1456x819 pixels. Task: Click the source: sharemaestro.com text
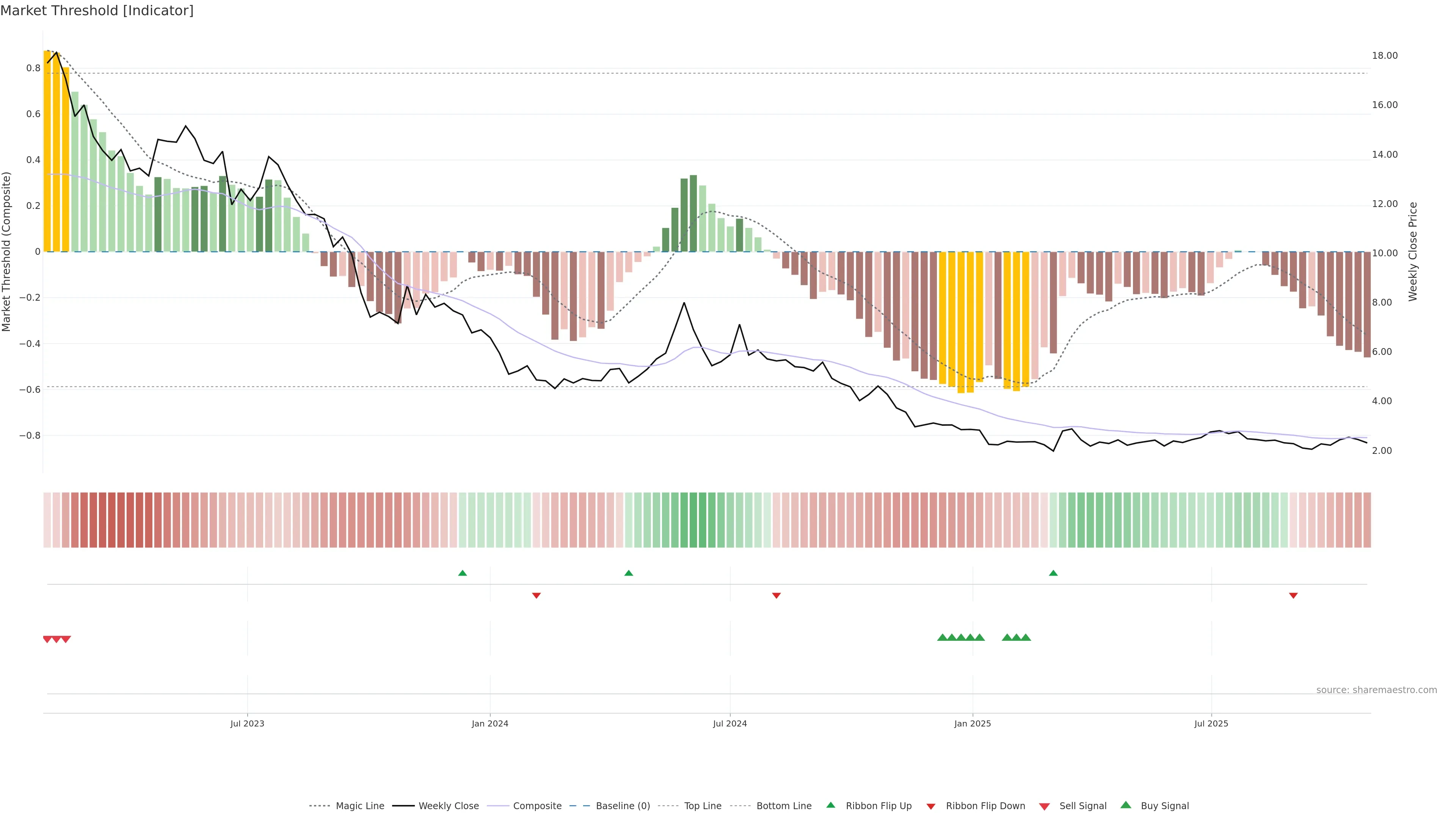point(1376,690)
